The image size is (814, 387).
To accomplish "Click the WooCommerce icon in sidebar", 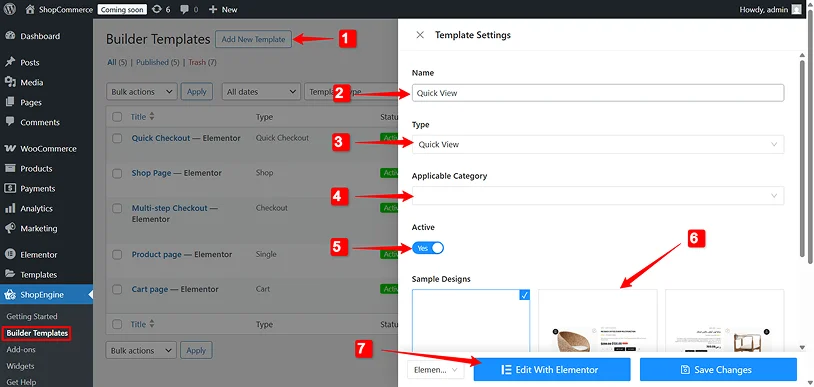I will pos(9,149).
